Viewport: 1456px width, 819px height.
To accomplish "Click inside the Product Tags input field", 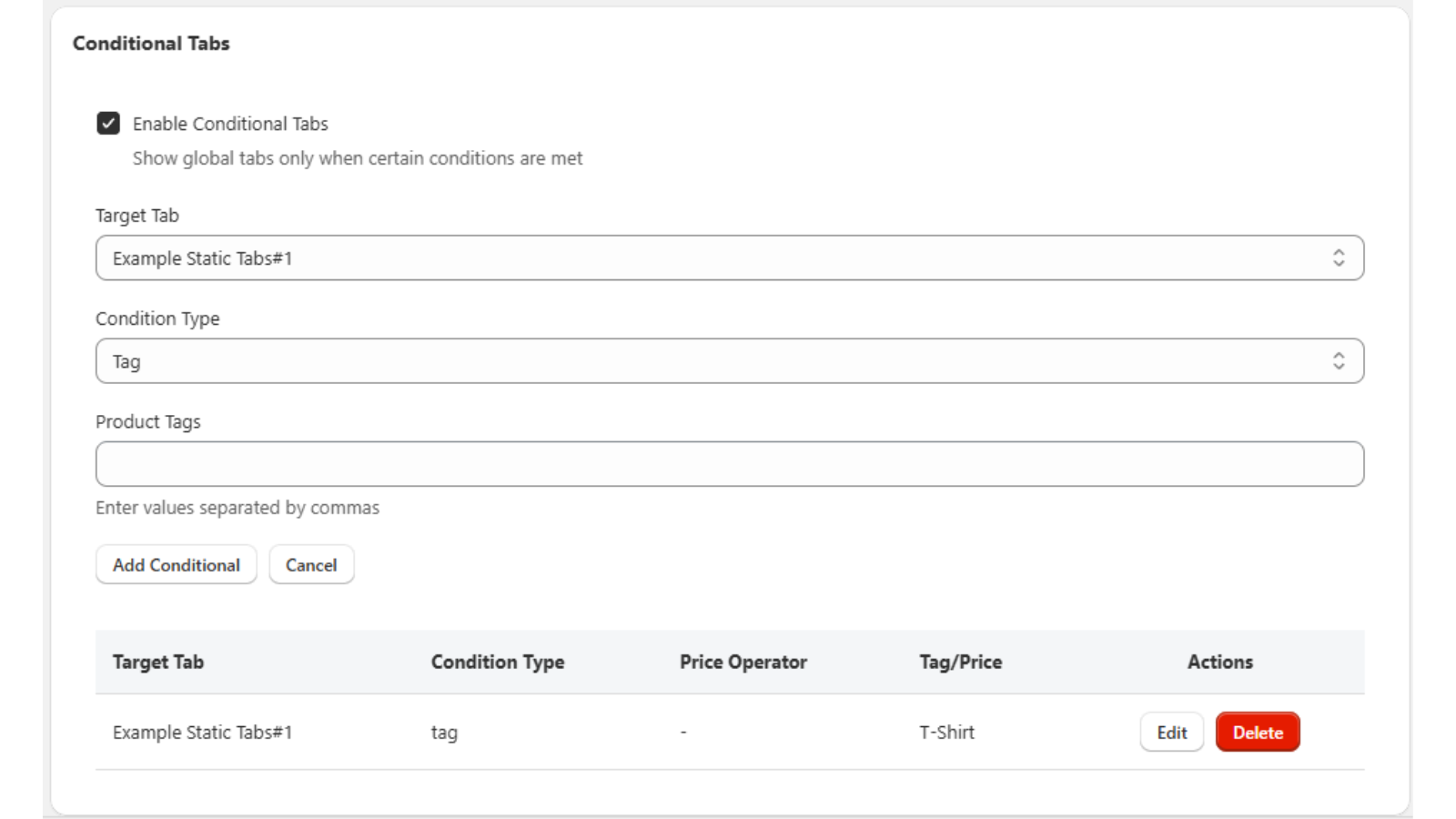I will click(x=728, y=463).
